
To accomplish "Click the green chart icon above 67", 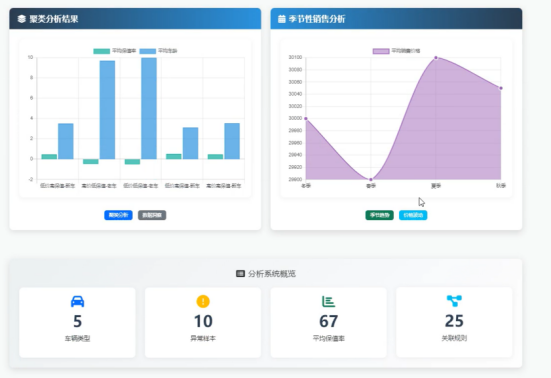I will pyautogui.click(x=329, y=301).
